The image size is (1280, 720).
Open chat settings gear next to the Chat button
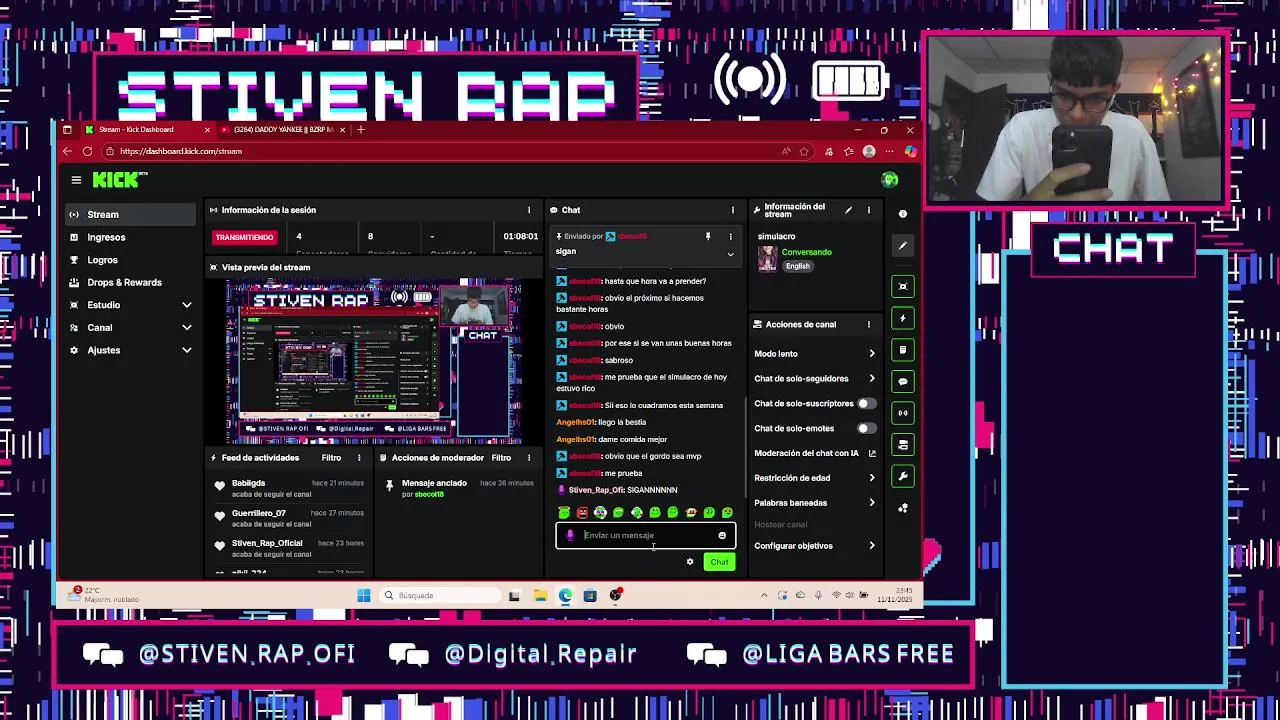[x=690, y=562]
